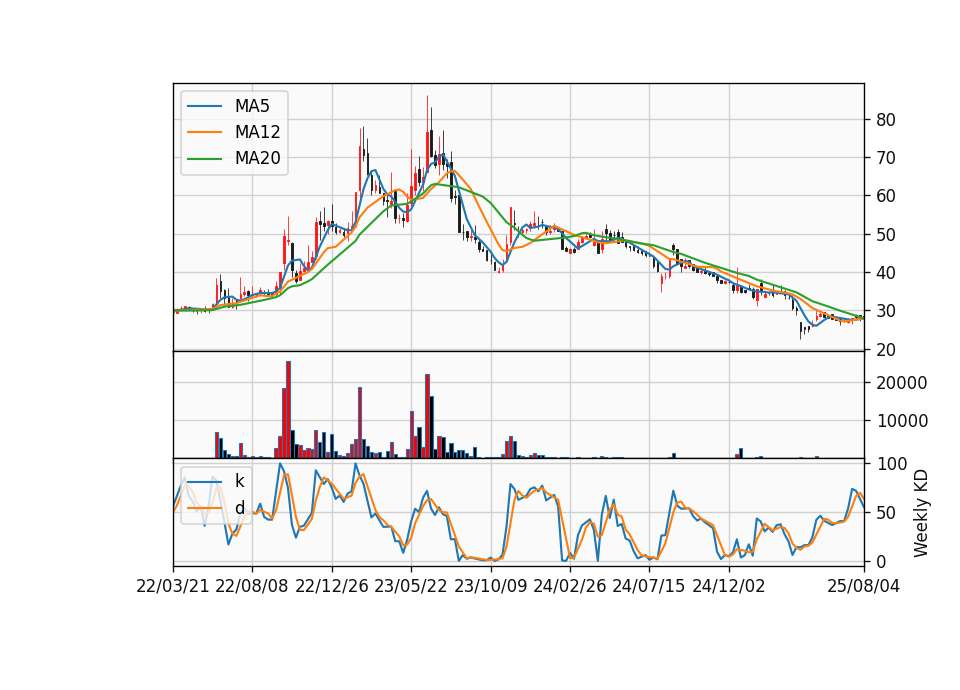Image resolution: width=960 pixels, height=690 pixels.
Task: Click the Weekly KD axis title
Action: coord(921,513)
